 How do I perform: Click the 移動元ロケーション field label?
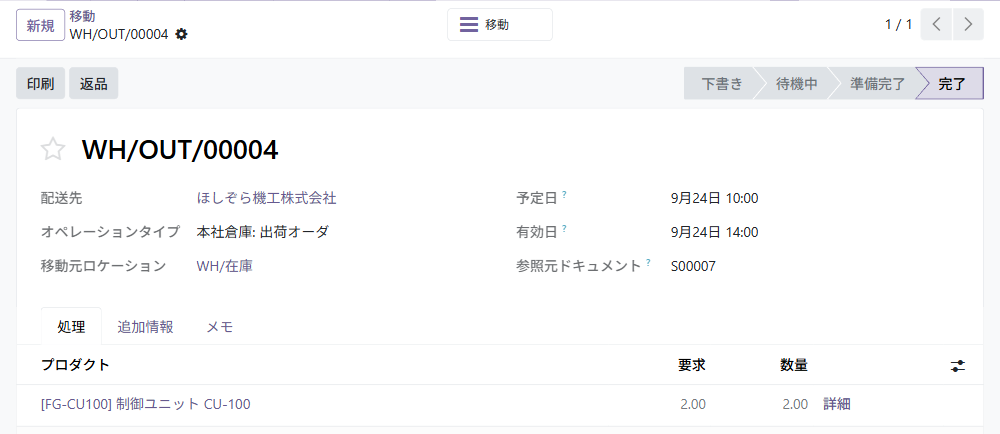tap(103, 266)
